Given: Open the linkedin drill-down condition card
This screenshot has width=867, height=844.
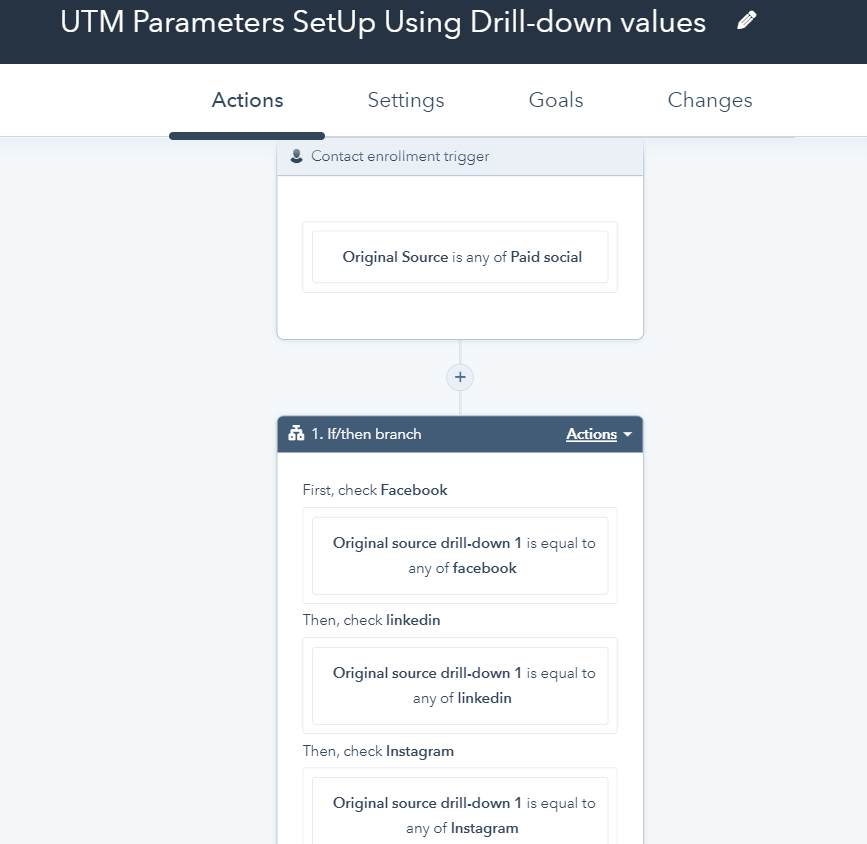Looking at the screenshot, I should click(461, 685).
